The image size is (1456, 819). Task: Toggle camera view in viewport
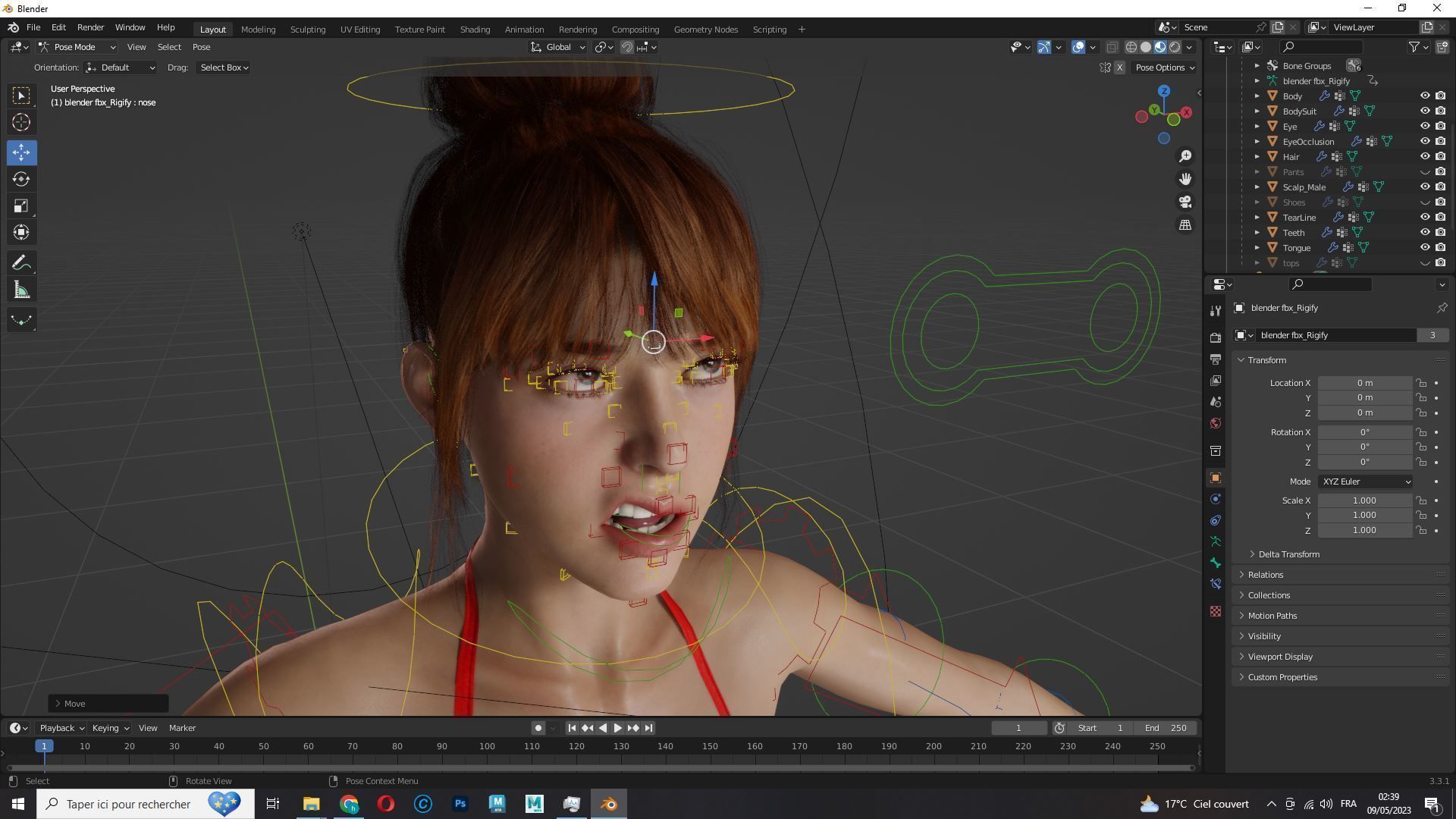click(x=1185, y=202)
